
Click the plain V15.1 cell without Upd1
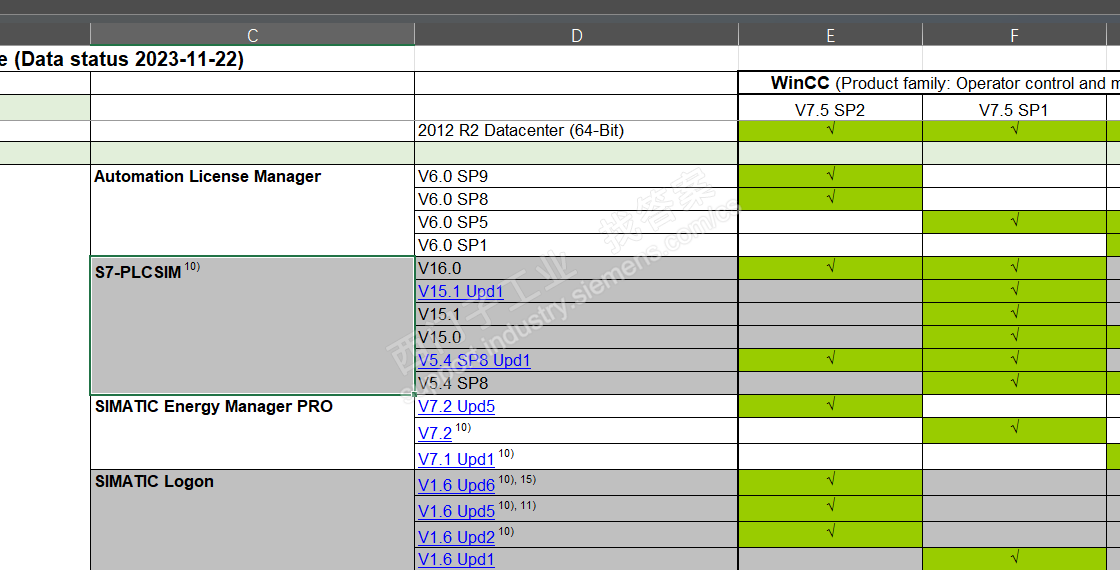point(576,314)
